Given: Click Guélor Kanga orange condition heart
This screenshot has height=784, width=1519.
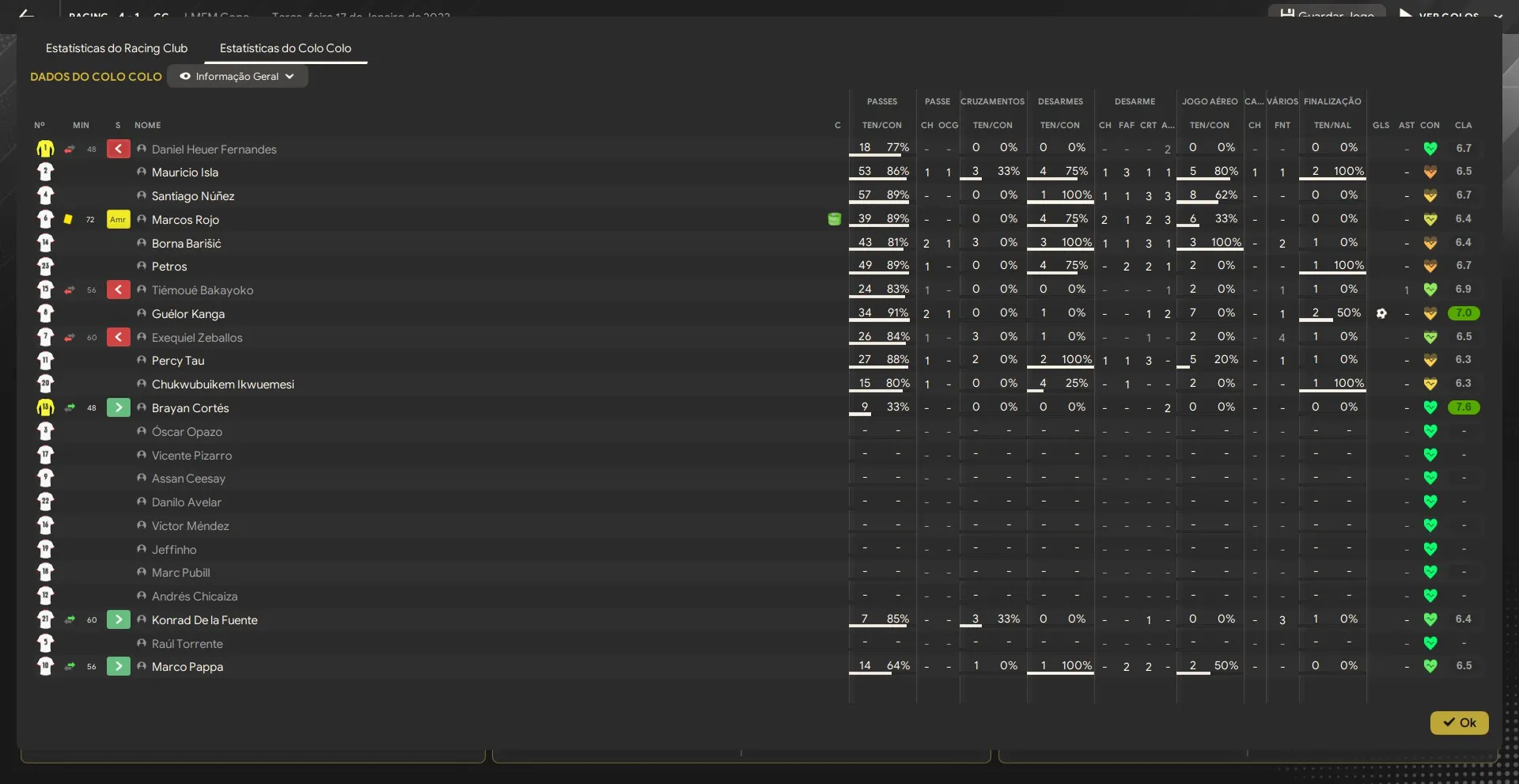Looking at the screenshot, I should click(x=1430, y=313).
